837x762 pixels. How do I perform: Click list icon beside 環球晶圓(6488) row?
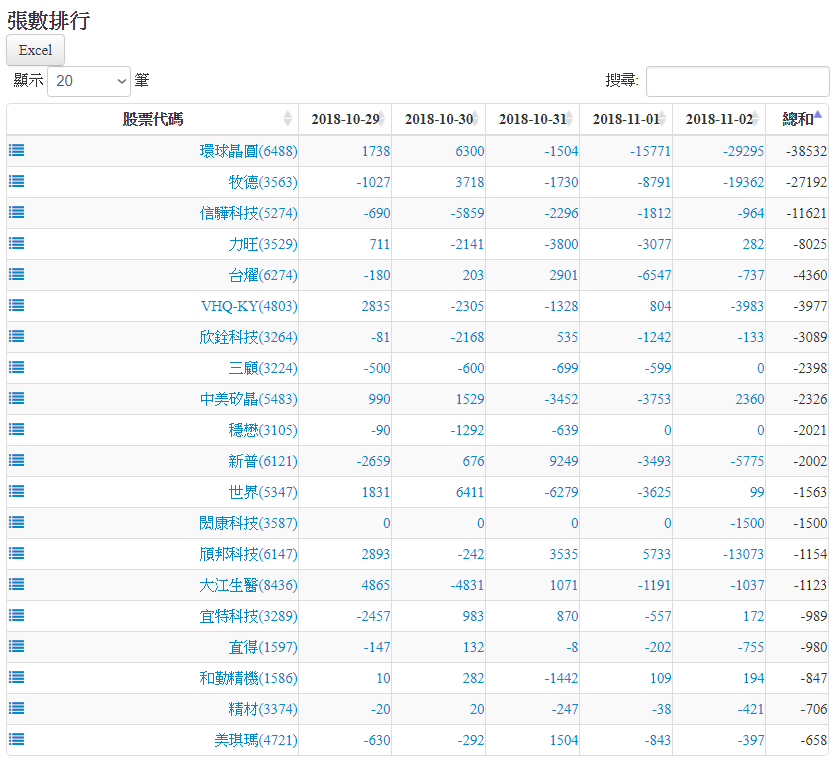[17, 150]
